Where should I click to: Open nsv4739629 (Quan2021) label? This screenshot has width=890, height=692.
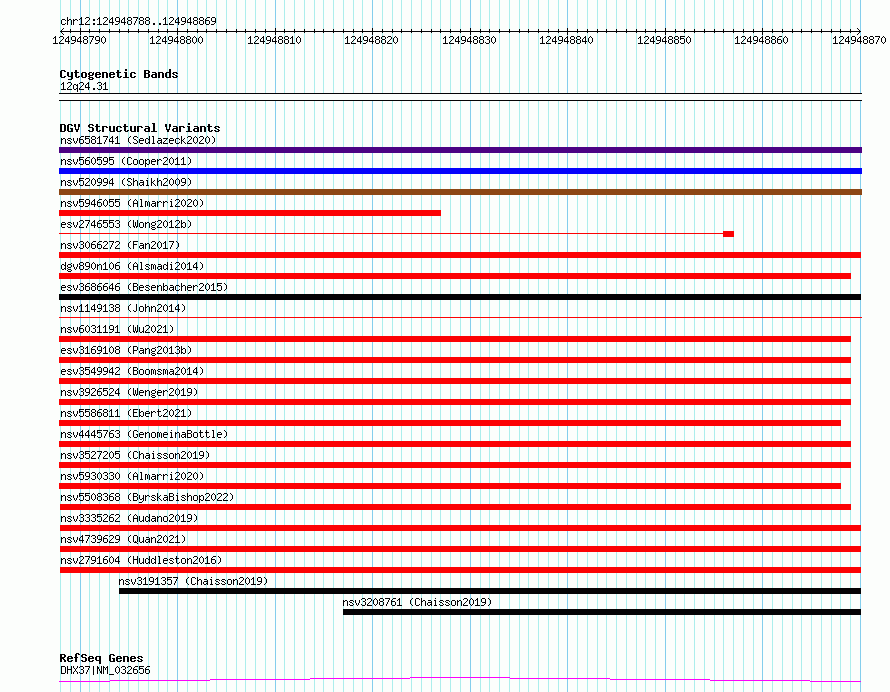[123, 539]
